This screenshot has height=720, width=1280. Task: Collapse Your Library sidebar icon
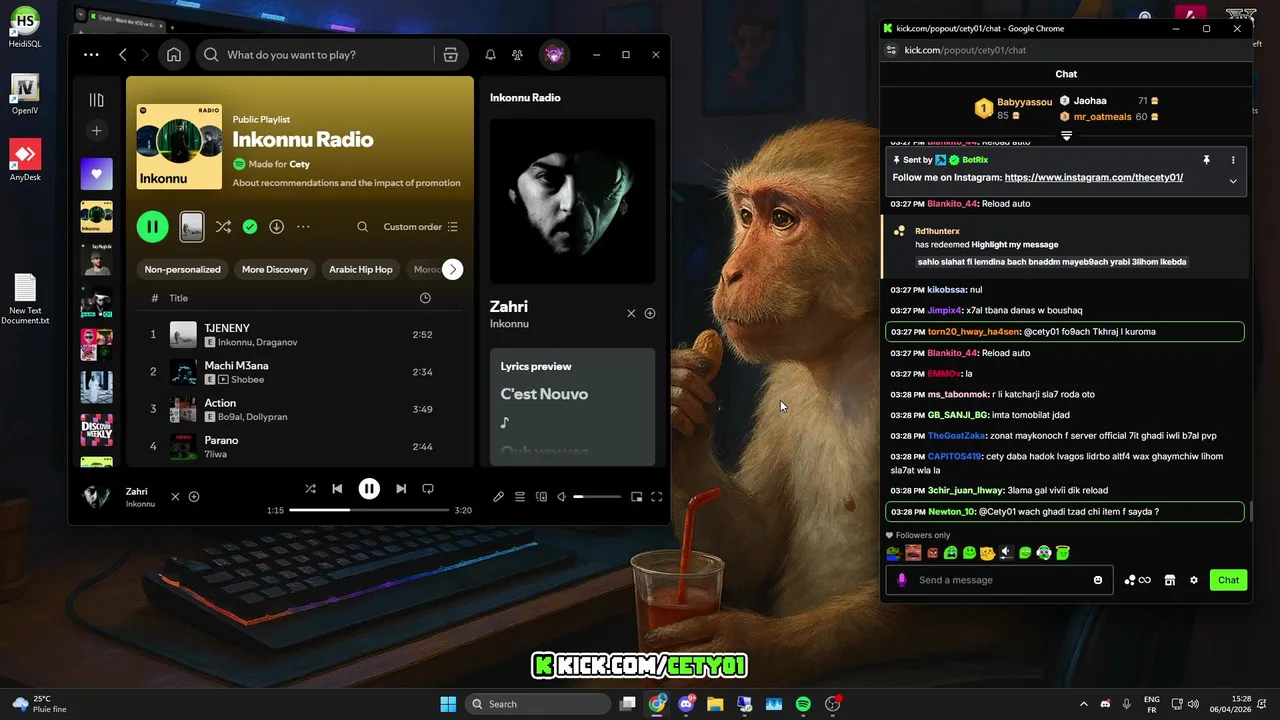(x=96, y=100)
